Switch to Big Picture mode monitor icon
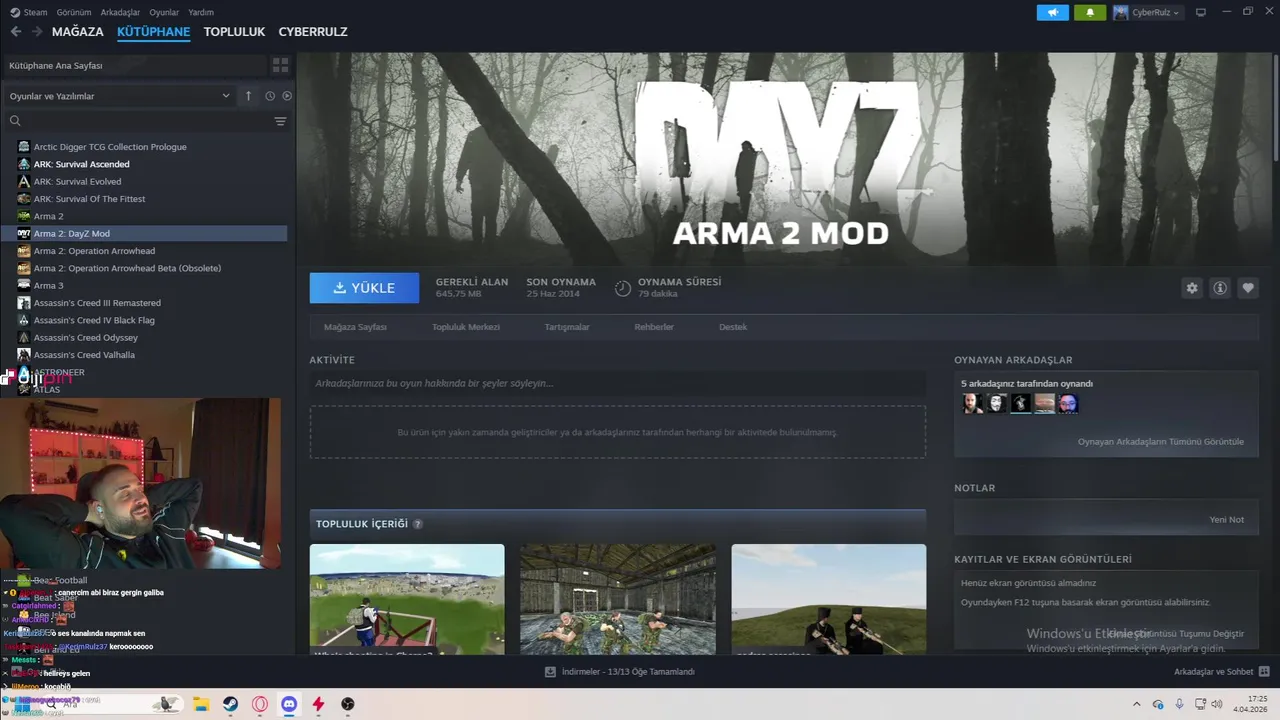 1201,12
